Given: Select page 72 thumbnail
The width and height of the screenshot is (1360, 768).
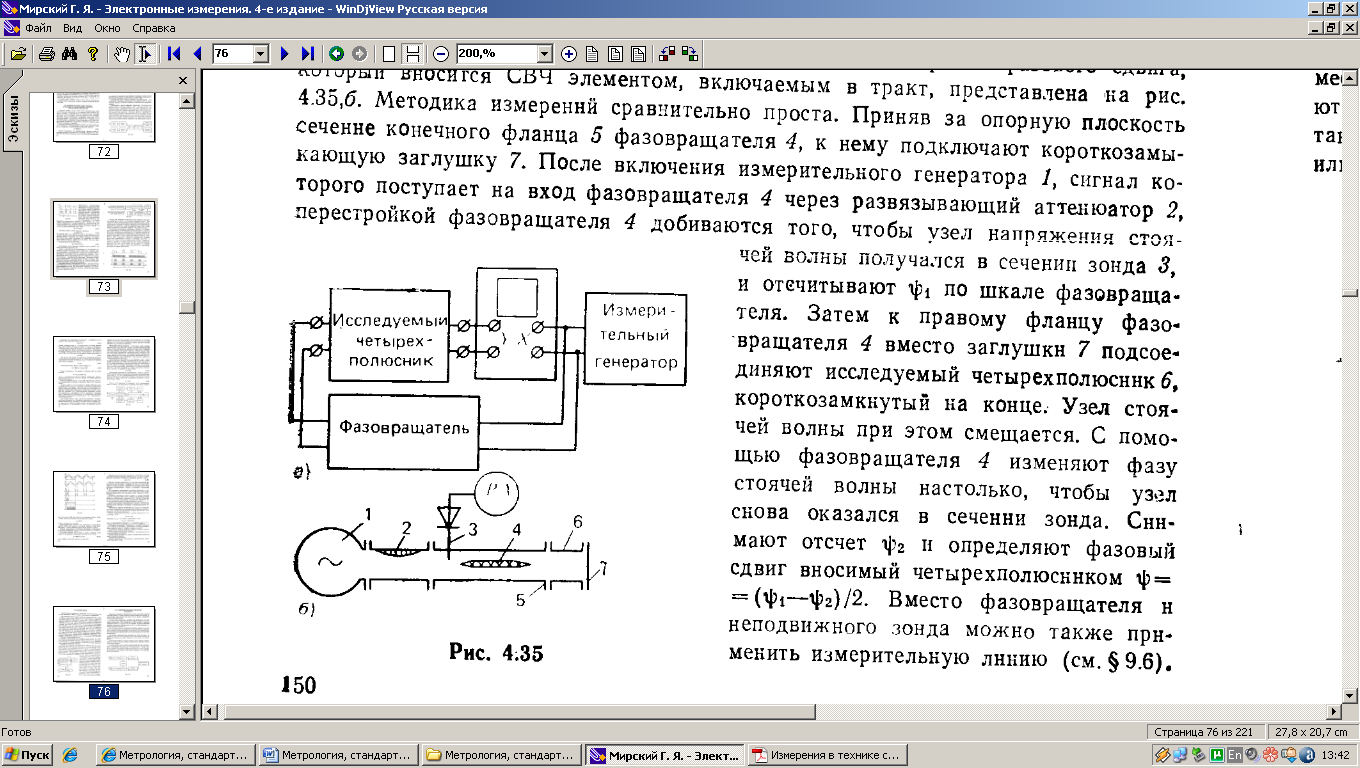Looking at the screenshot, I should coord(103,115).
